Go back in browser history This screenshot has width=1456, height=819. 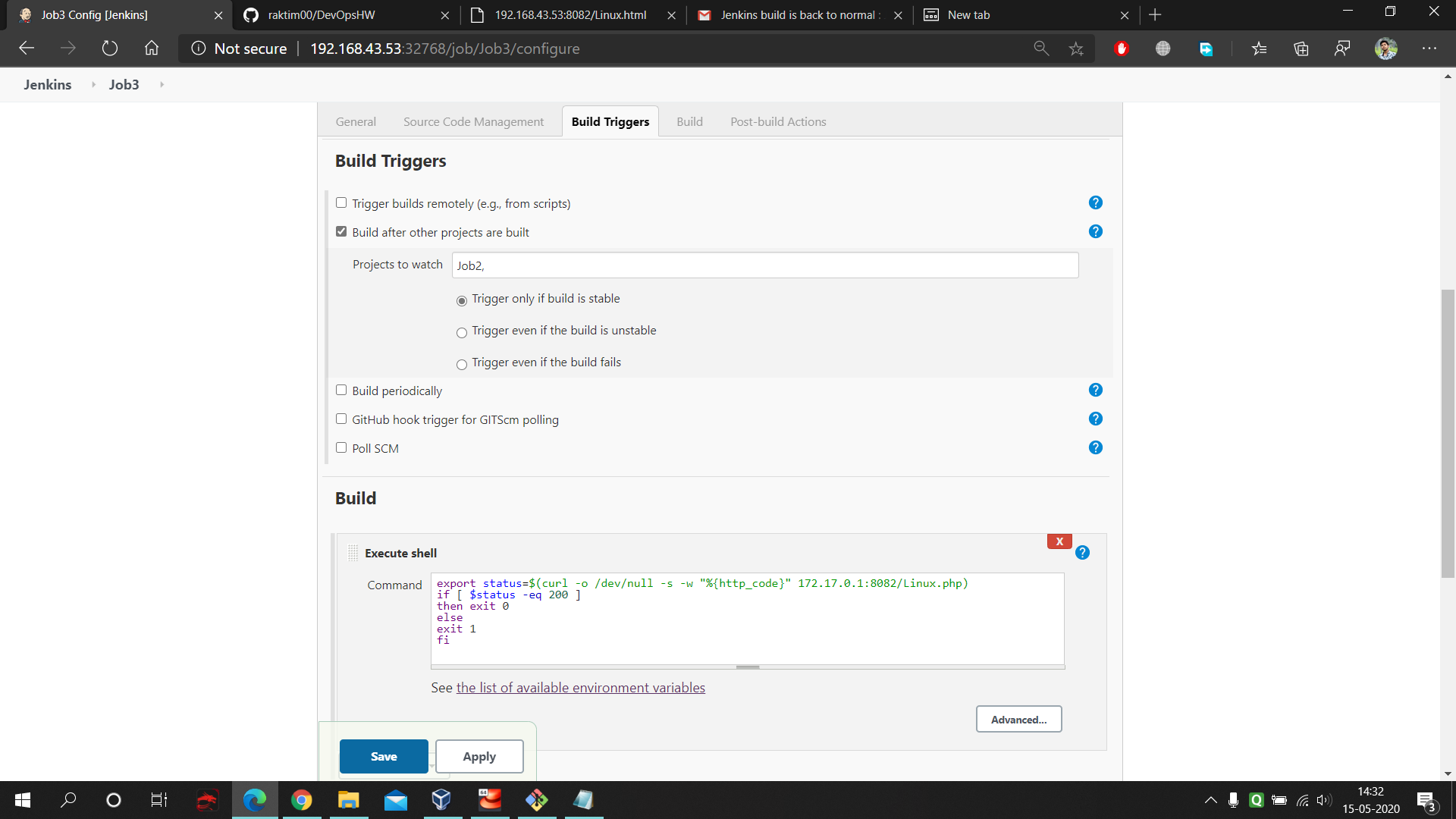coord(27,49)
